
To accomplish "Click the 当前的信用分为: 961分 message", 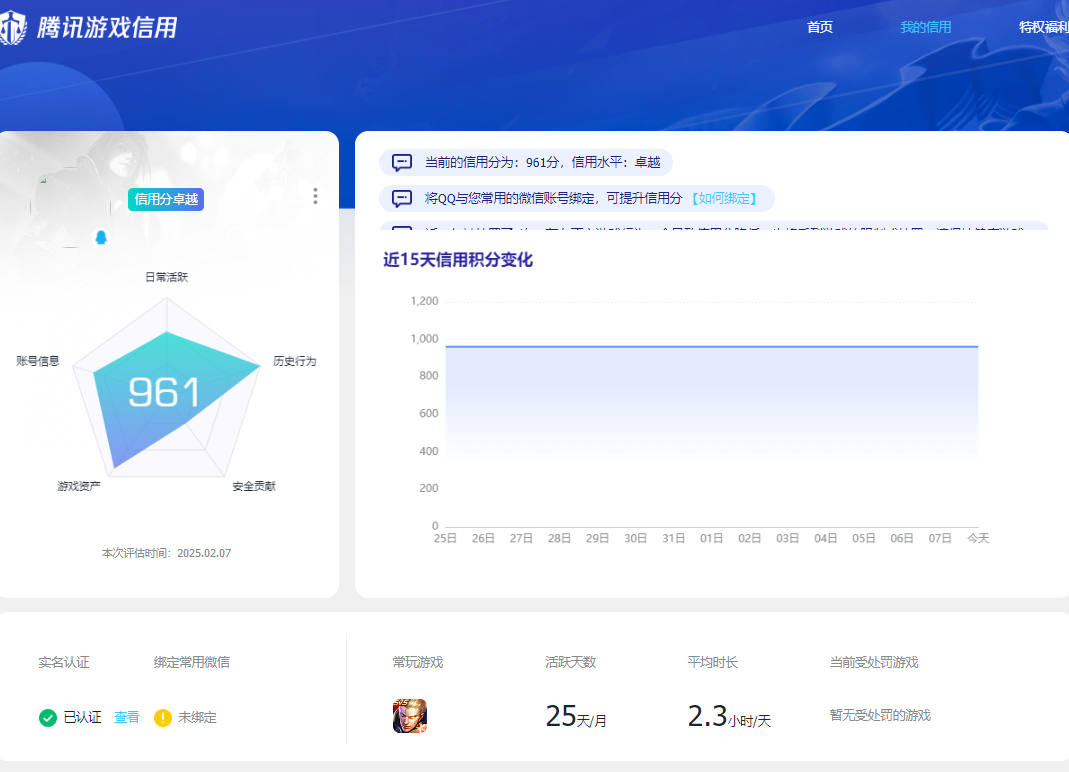I will pyautogui.click(x=543, y=162).
